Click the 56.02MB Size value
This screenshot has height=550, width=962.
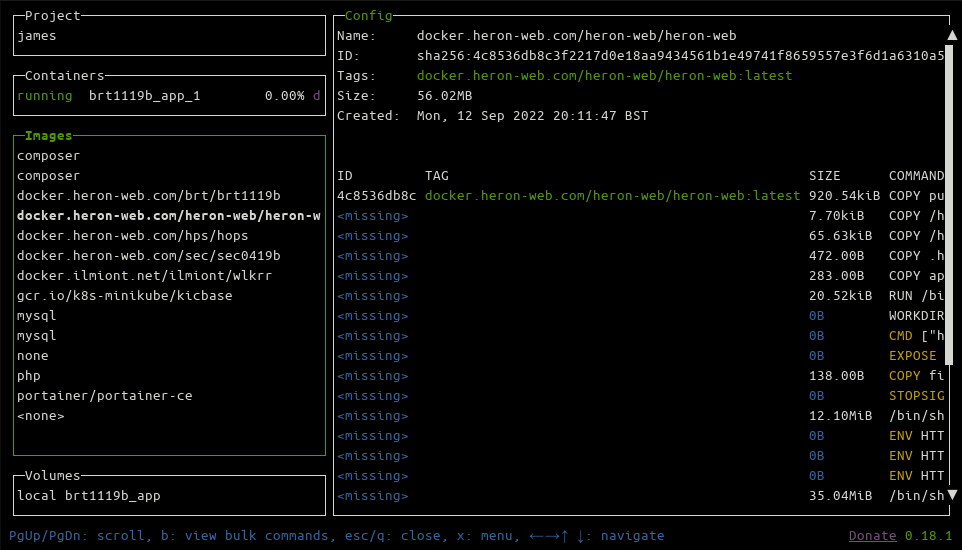coord(445,96)
